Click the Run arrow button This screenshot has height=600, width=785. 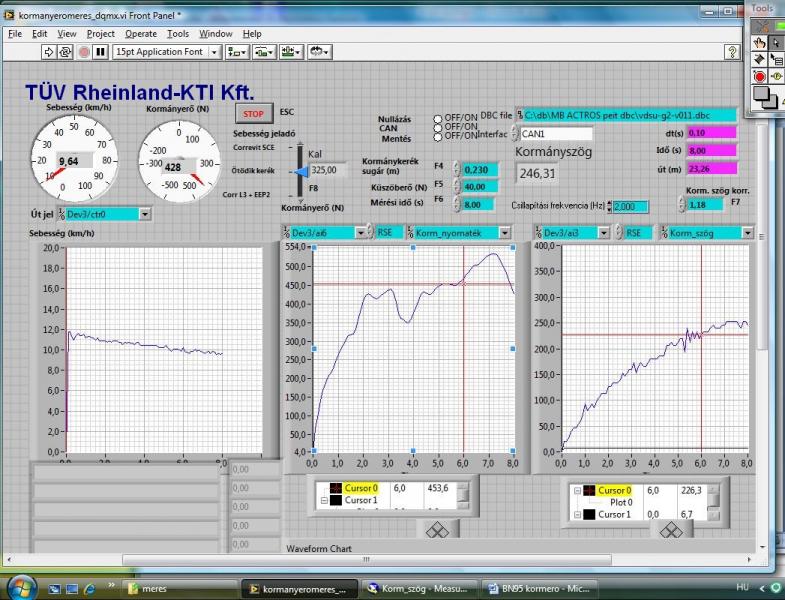pyautogui.click(x=49, y=52)
